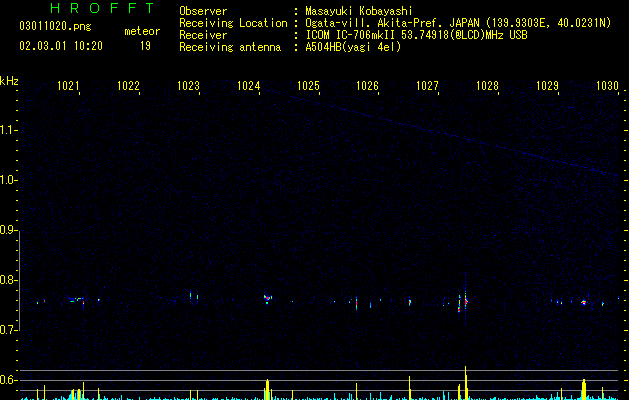
Task: Click the faint diagonal trace above 1.0 kHz
Action: [441, 132]
